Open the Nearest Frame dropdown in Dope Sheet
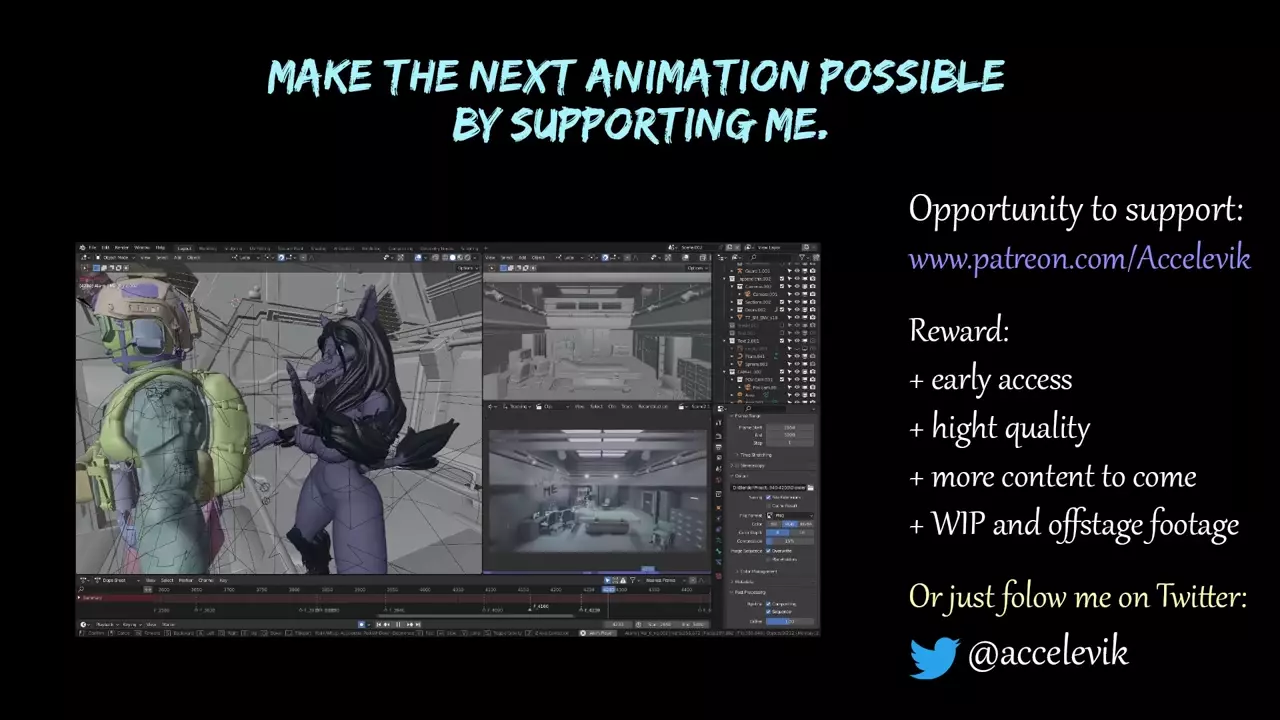 click(x=663, y=580)
